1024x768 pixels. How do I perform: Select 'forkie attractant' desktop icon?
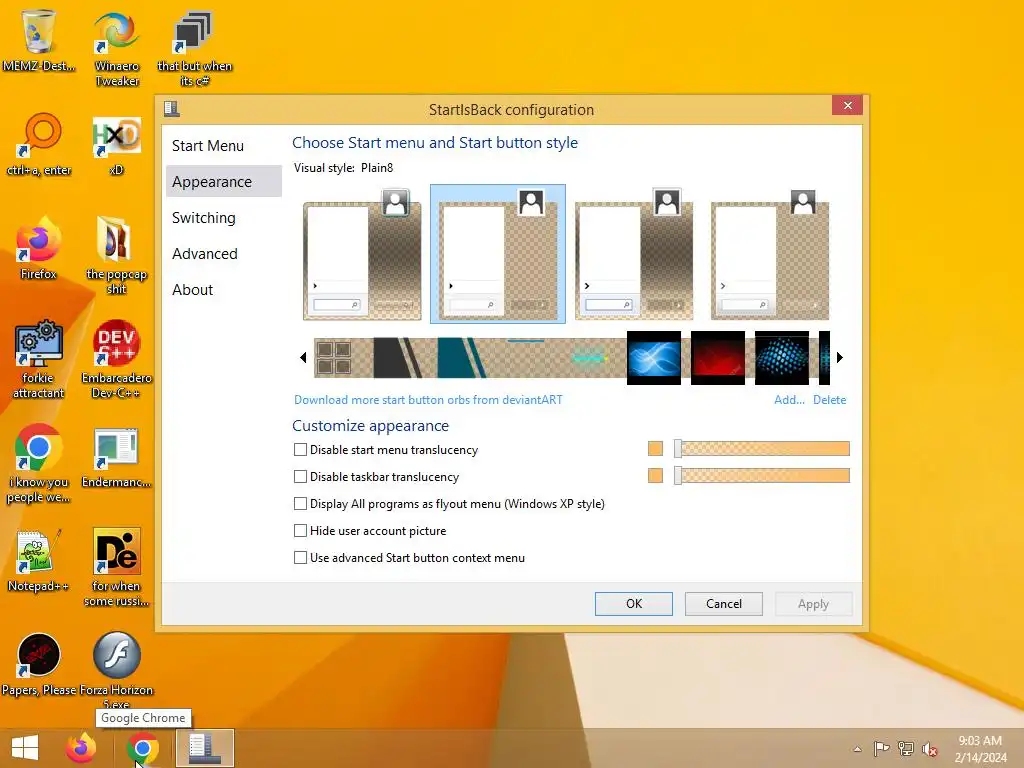[x=39, y=359]
